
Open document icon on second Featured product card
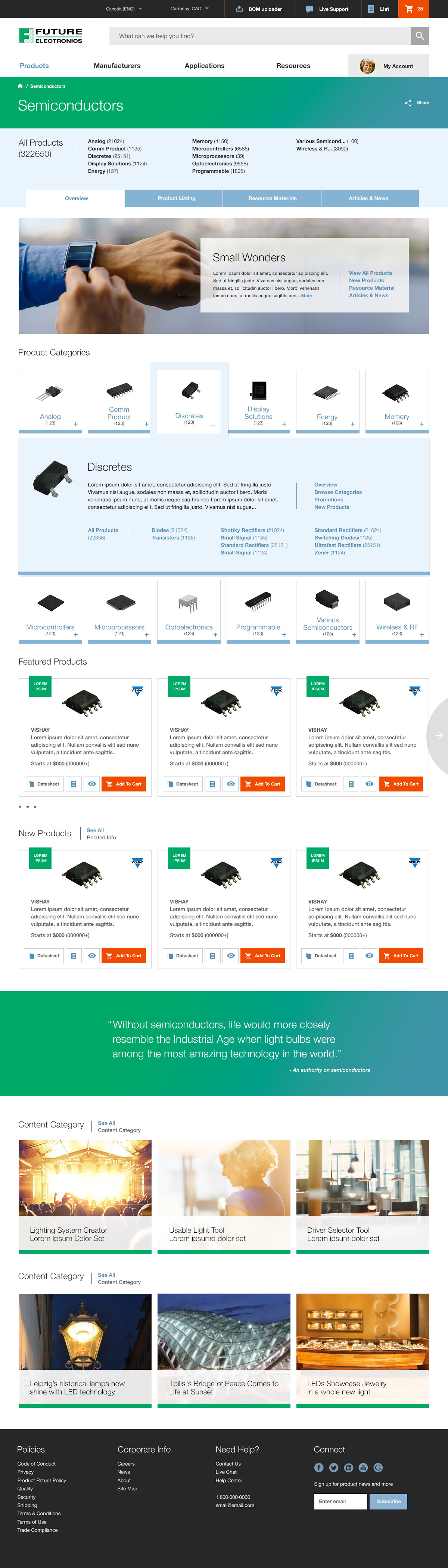click(212, 784)
